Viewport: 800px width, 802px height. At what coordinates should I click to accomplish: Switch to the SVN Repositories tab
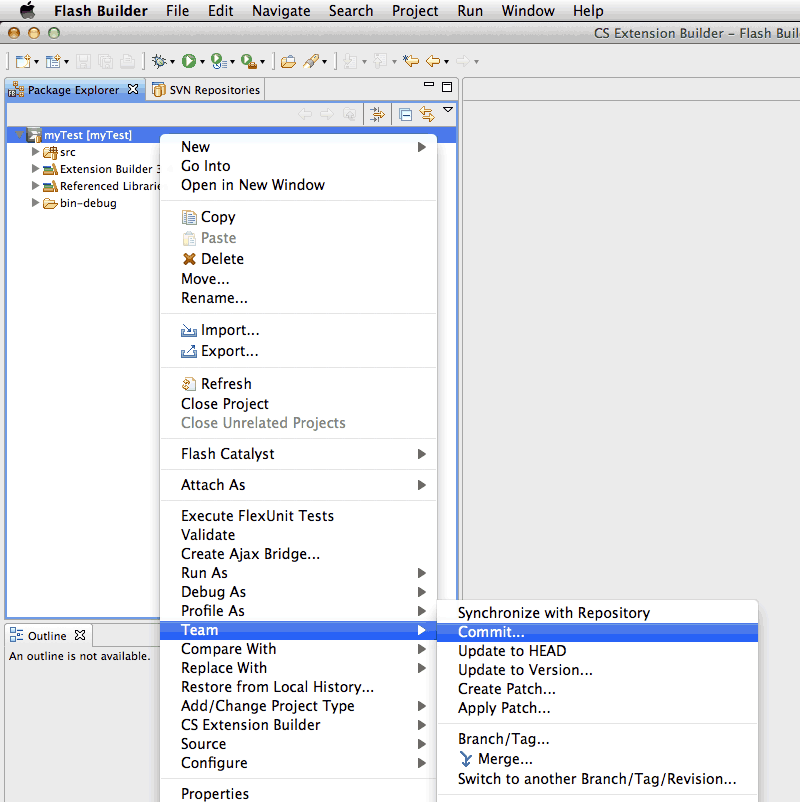point(205,90)
